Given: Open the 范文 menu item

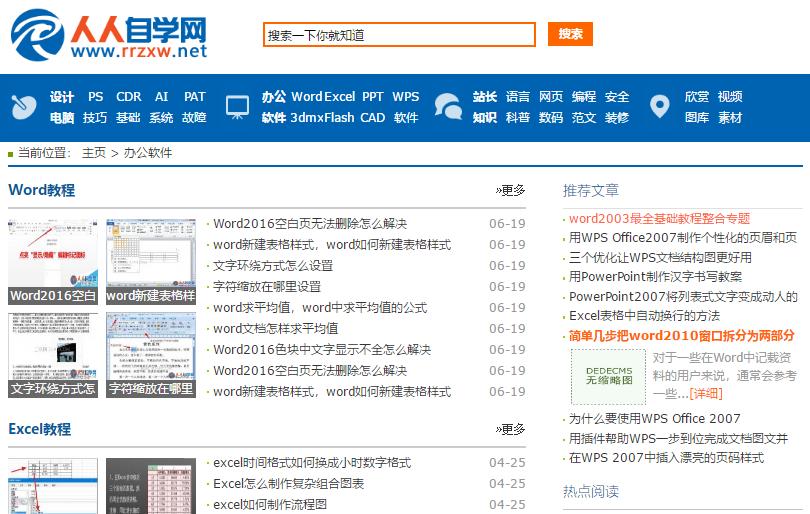Looking at the screenshot, I should pos(584,118).
